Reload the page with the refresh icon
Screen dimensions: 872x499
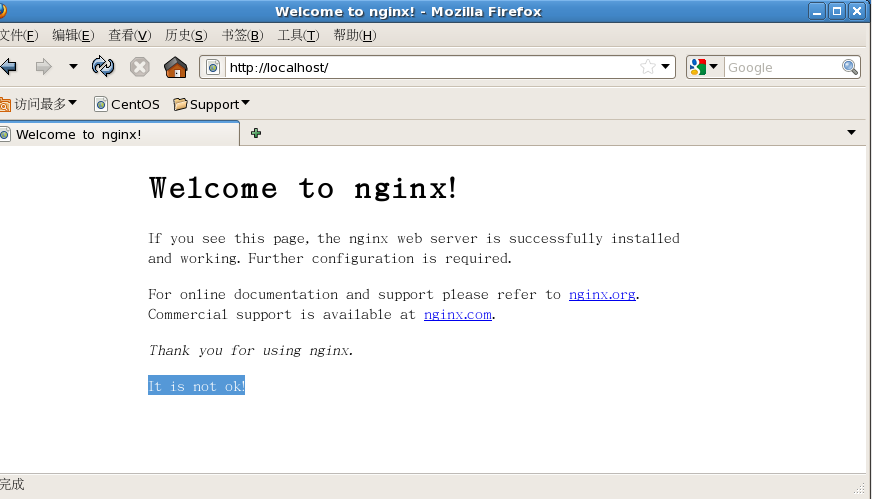point(103,67)
